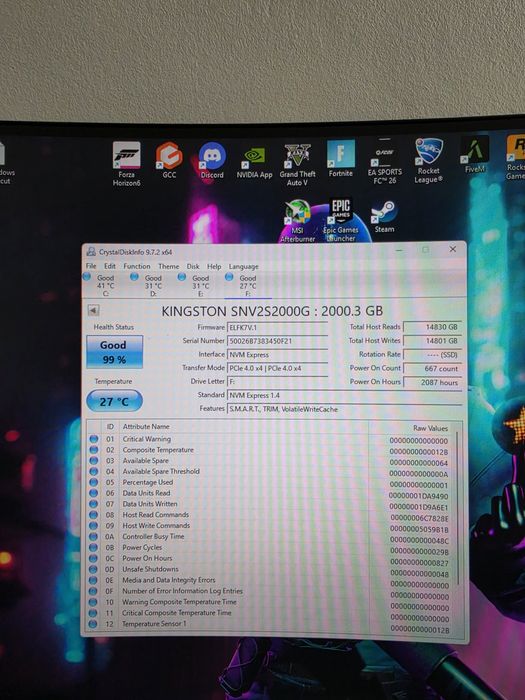Image resolution: width=525 pixels, height=700 pixels.
Task: Open the Edit menu
Action: click(x=110, y=266)
